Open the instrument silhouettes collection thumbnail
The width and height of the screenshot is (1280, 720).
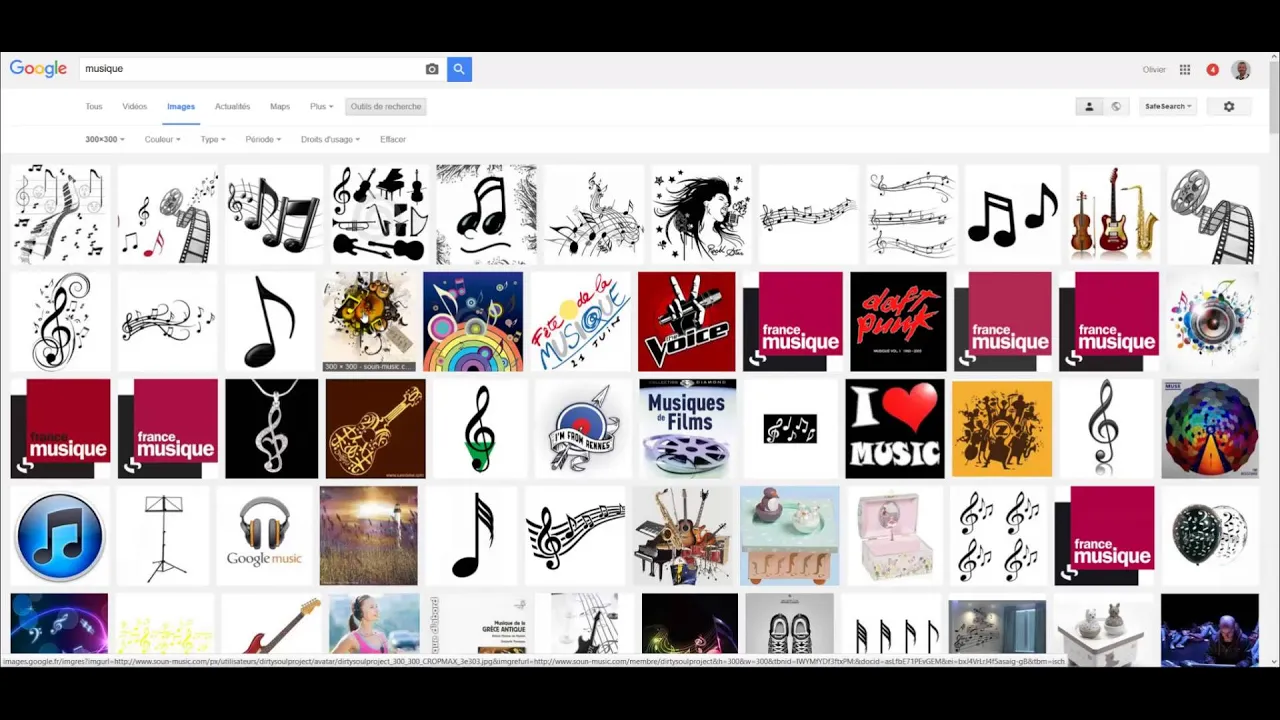tap(379, 214)
